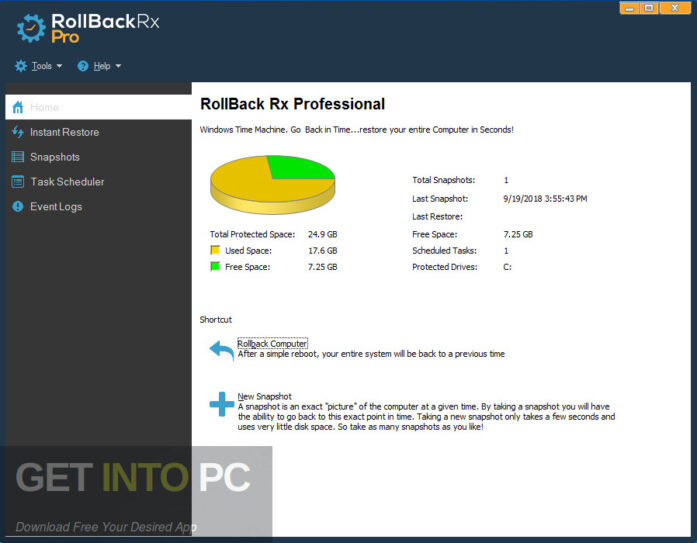The width and height of the screenshot is (697, 543).
Task: Click the Instant Restore lightning icon
Action: pos(18,132)
